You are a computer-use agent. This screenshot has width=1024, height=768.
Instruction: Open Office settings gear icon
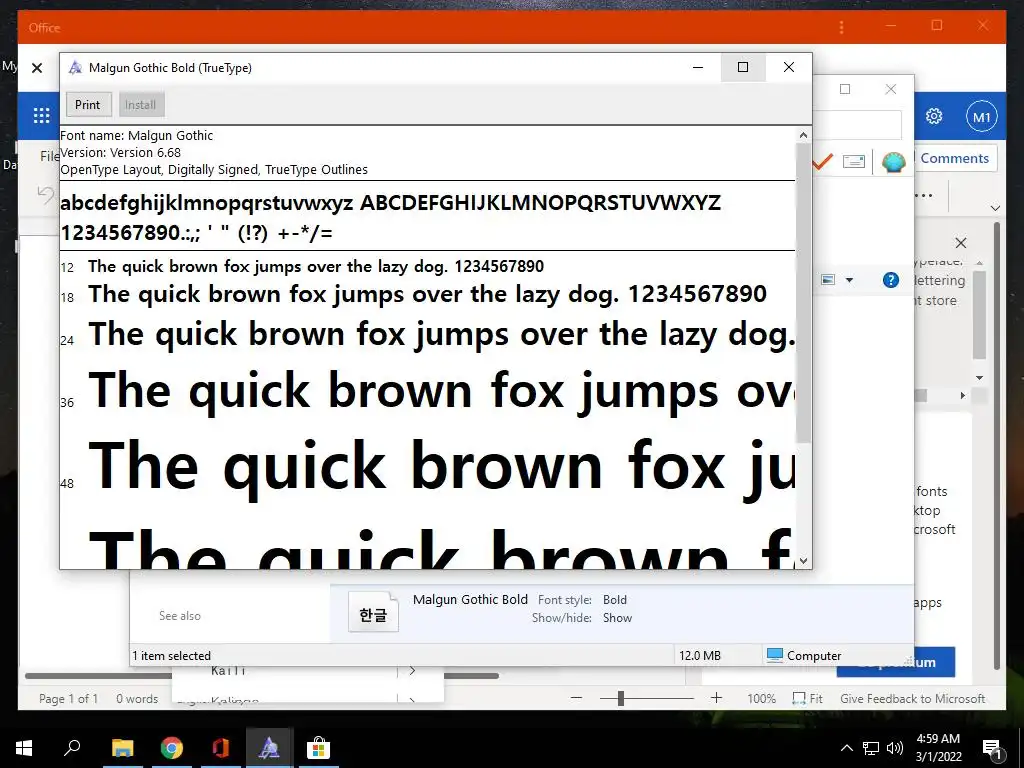[x=934, y=116]
